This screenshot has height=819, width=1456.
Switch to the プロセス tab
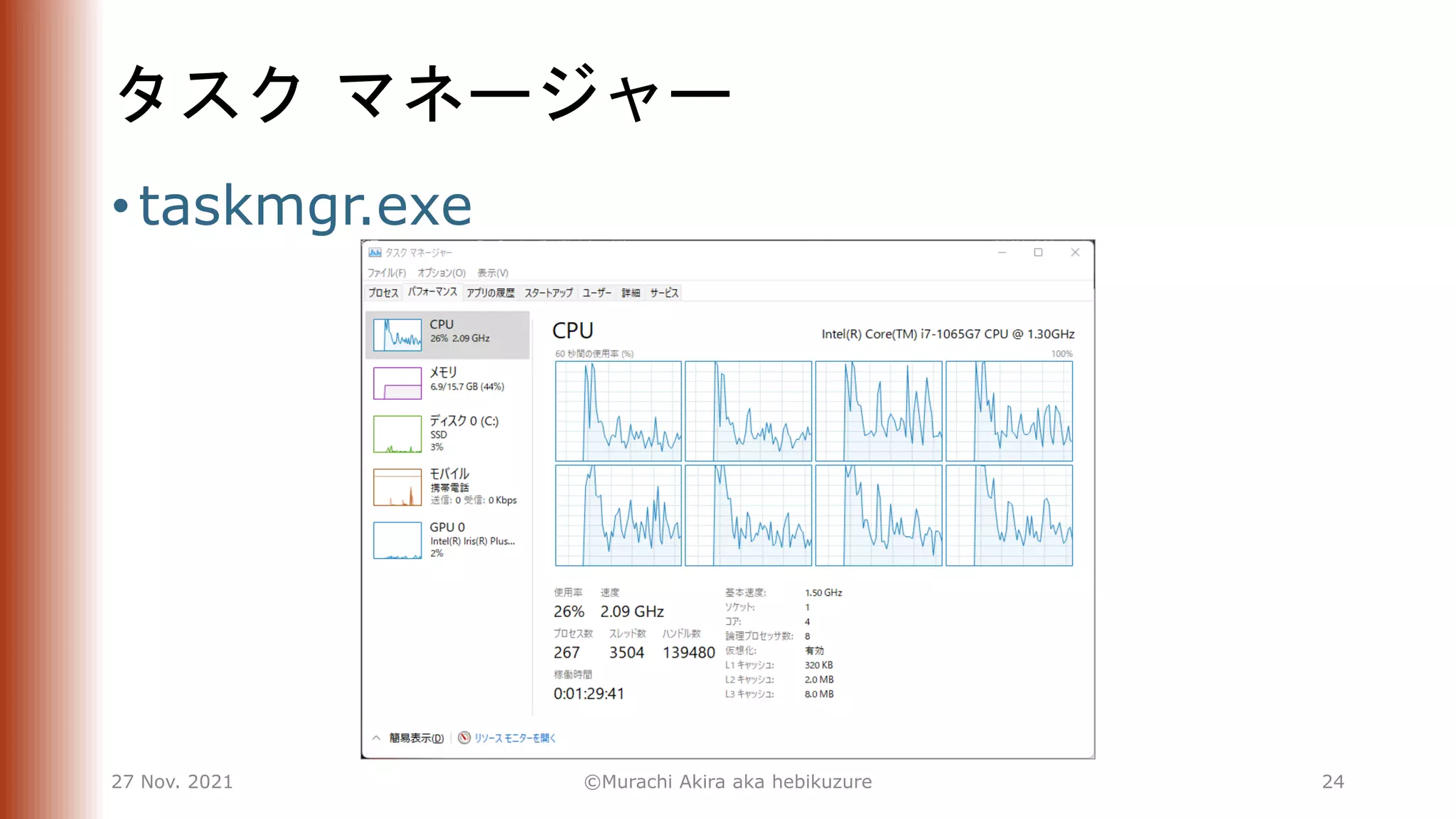(x=383, y=293)
